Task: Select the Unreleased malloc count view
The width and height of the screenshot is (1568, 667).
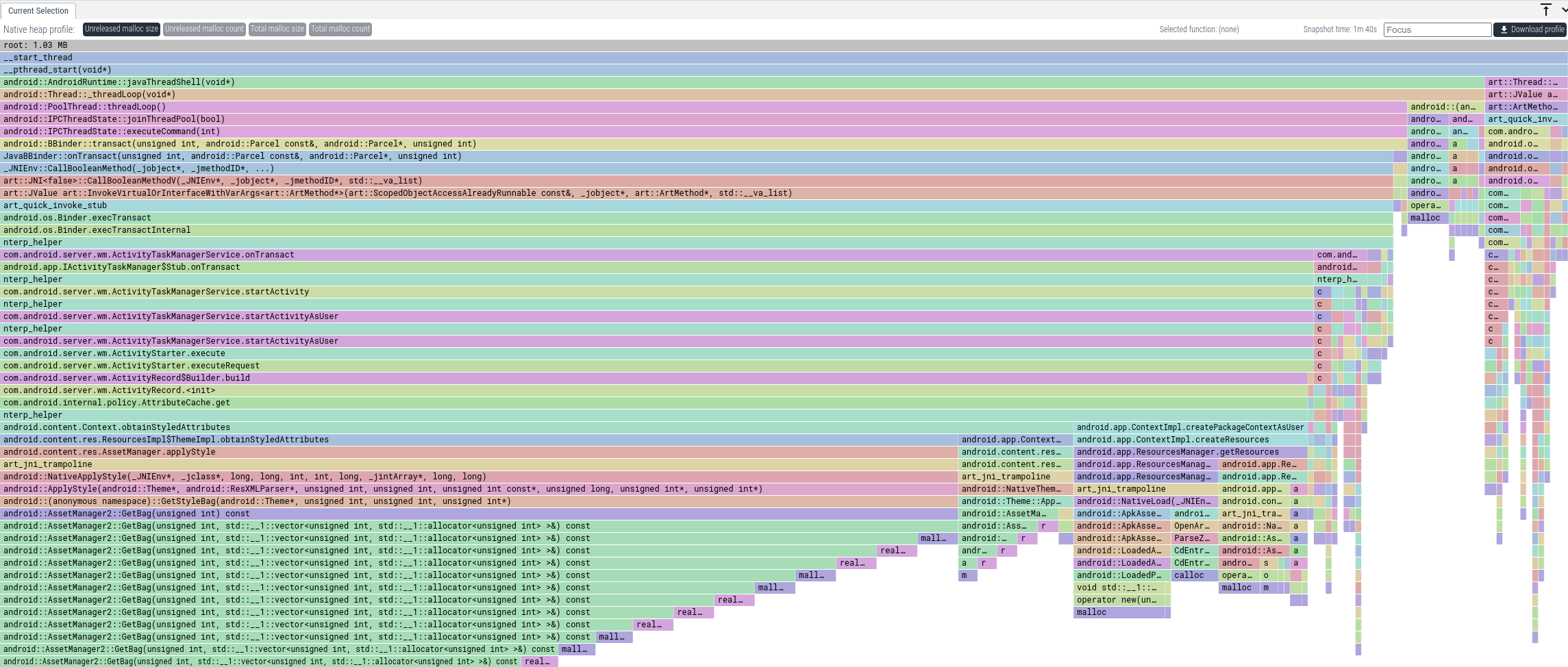Action: [x=203, y=29]
